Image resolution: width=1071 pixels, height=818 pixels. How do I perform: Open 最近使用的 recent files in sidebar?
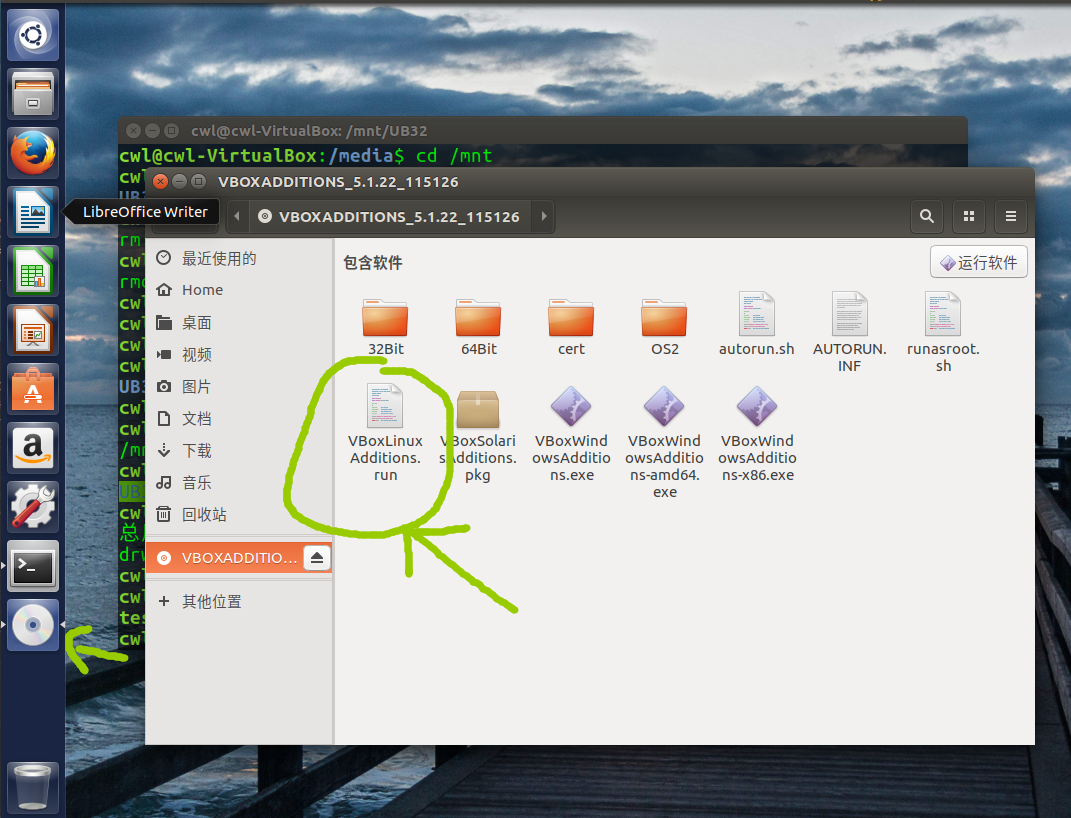coord(239,258)
